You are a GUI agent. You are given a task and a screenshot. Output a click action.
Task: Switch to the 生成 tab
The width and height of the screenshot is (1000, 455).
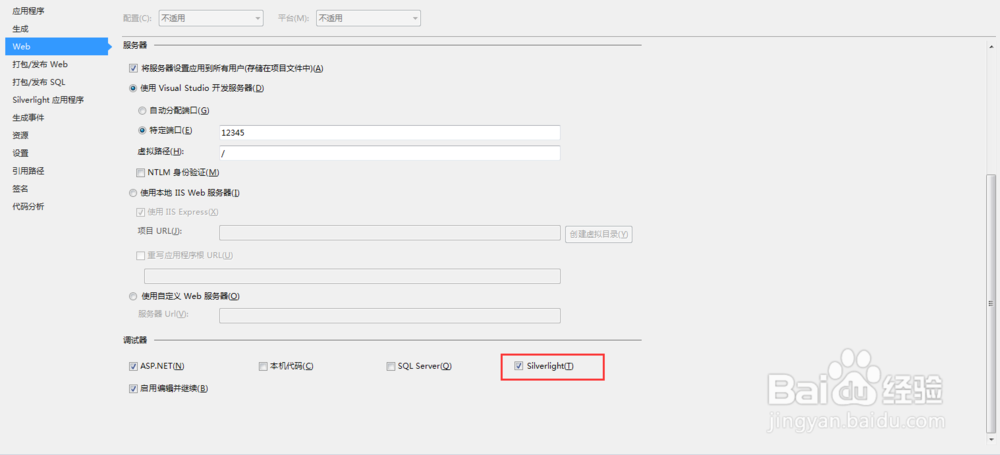[20, 29]
